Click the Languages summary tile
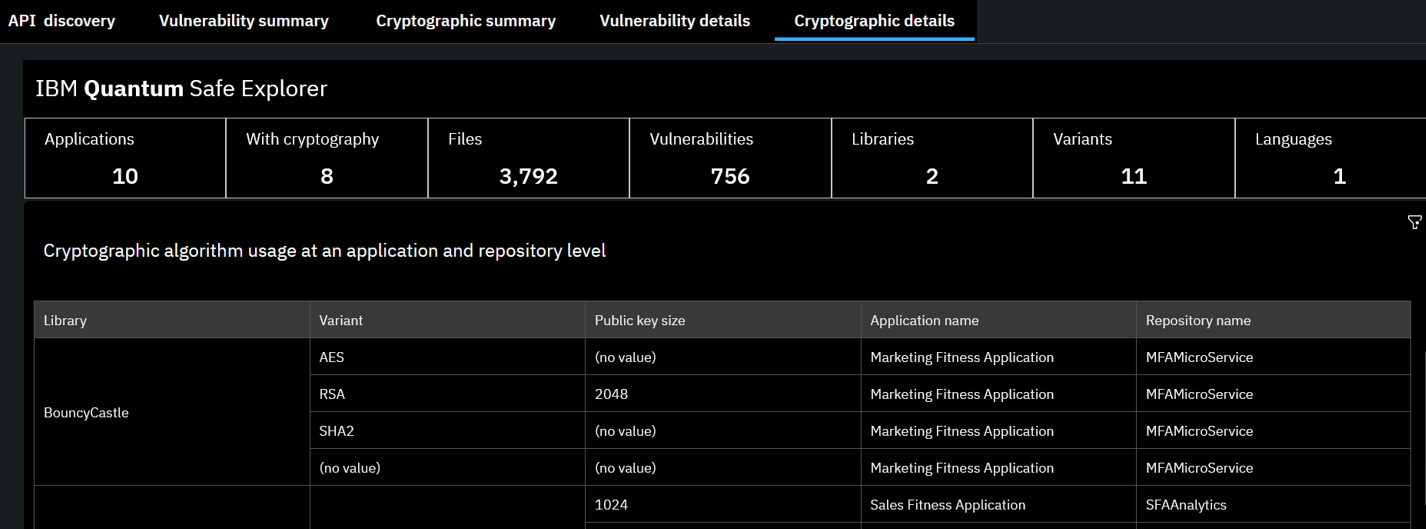This screenshot has height=529, width=1426. tap(1330, 158)
